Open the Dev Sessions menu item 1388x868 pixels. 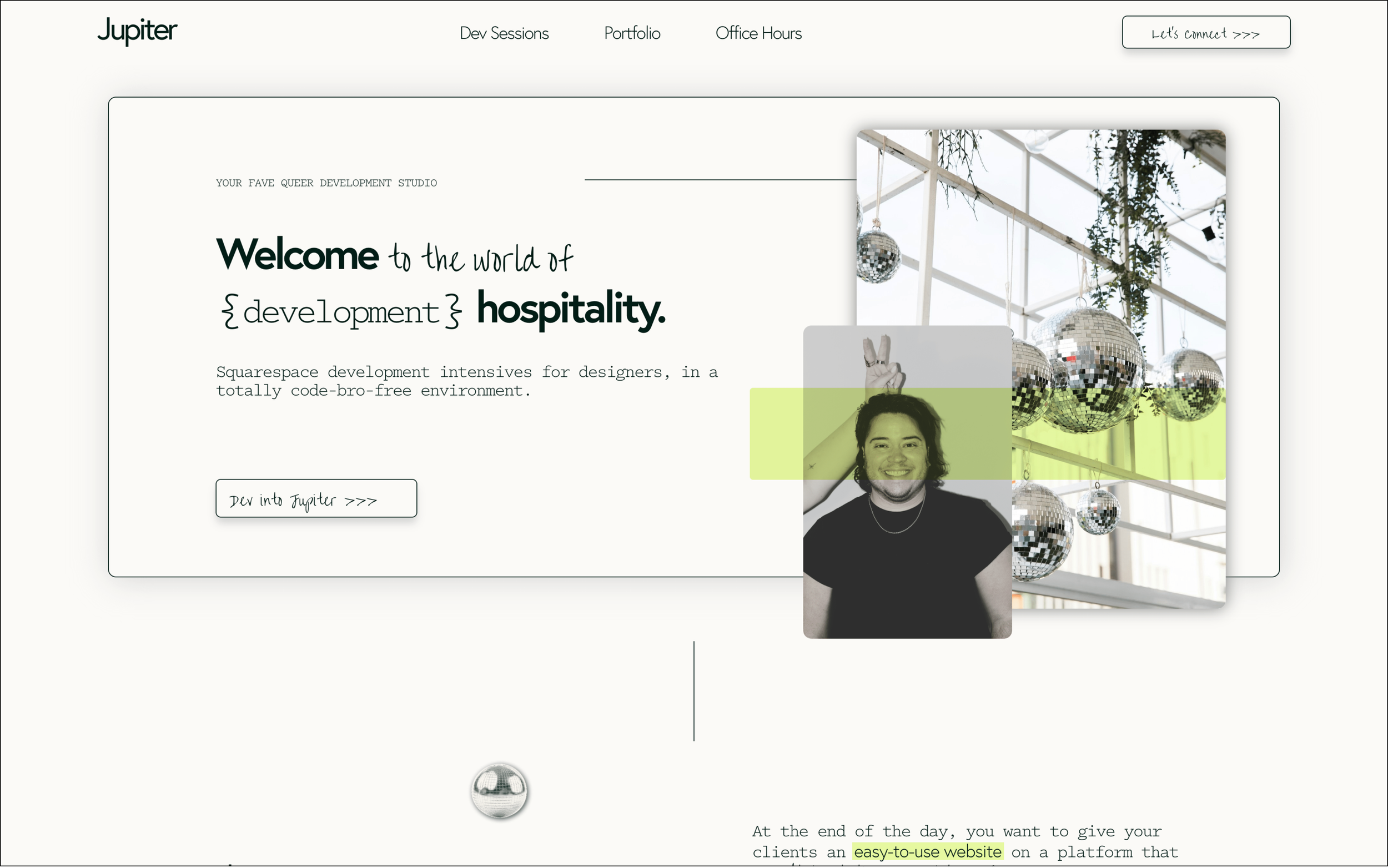(x=504, y=33)
